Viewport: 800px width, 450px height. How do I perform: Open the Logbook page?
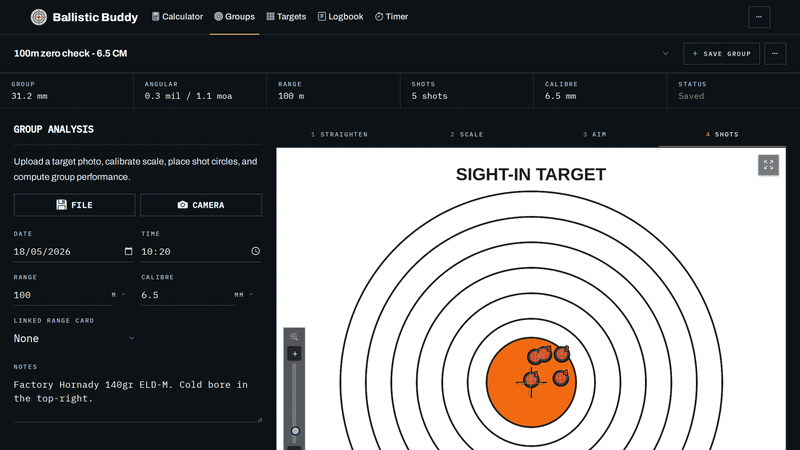(340, 17)
